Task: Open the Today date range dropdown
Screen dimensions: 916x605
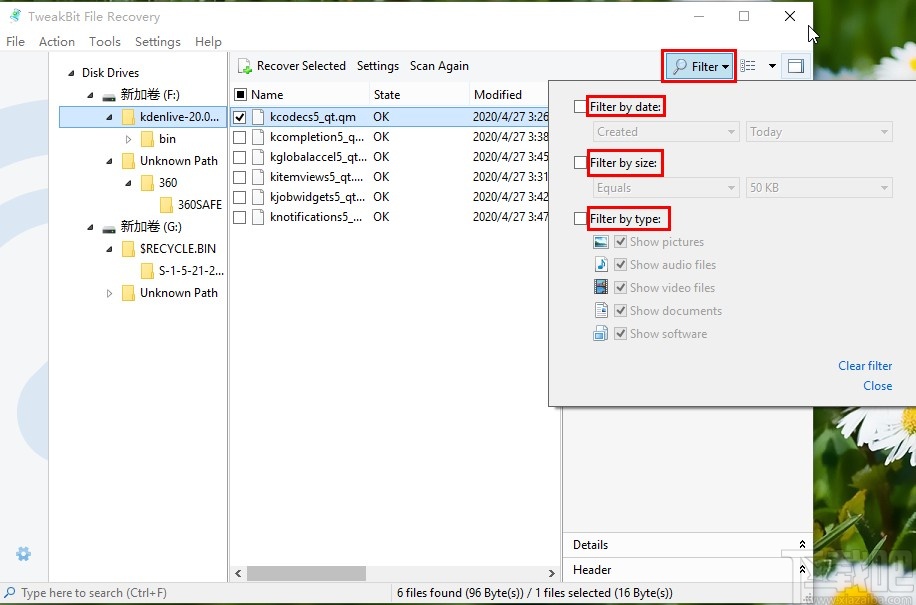Action: coord(819,132)
